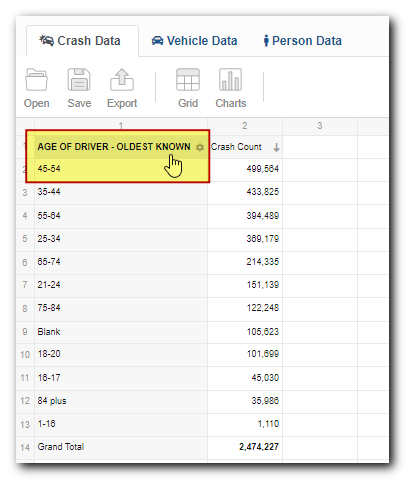Toggle sort arrow on Crash Count column

tap(276, 147)
